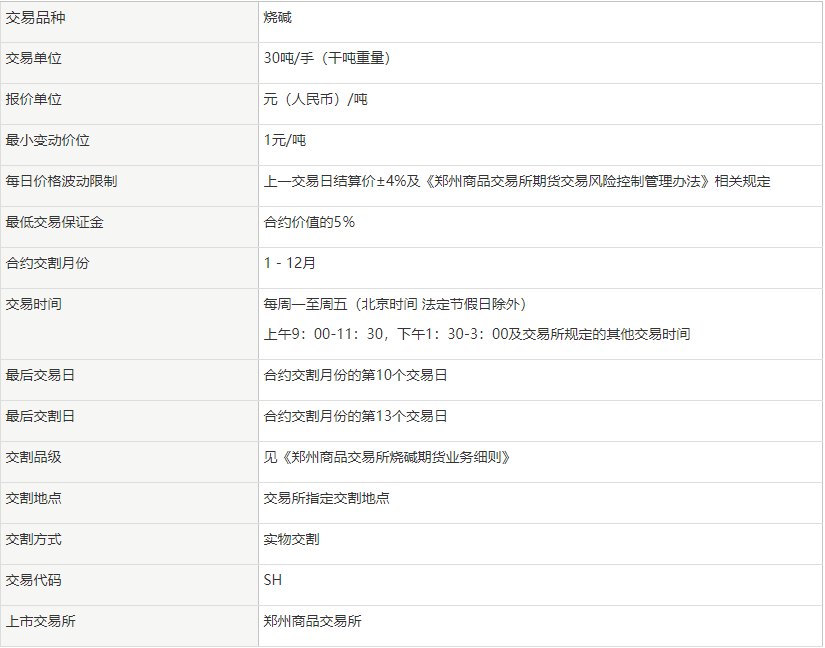Select the 合约交割月份 label
This screenshot has width=825, height=648.
click(x=47, y=263)
